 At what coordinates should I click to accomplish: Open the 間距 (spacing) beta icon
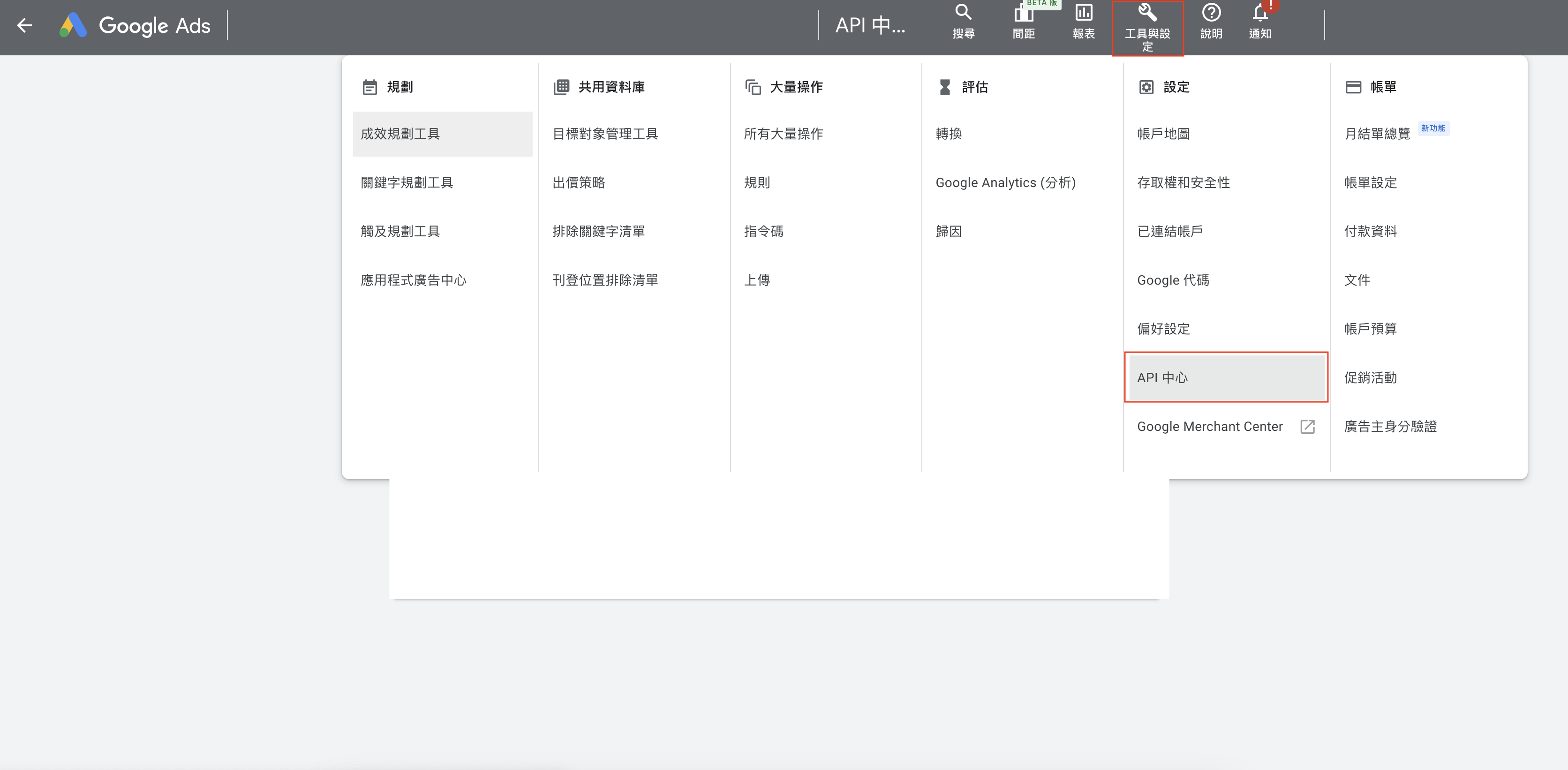click(x=1023, y=15)
